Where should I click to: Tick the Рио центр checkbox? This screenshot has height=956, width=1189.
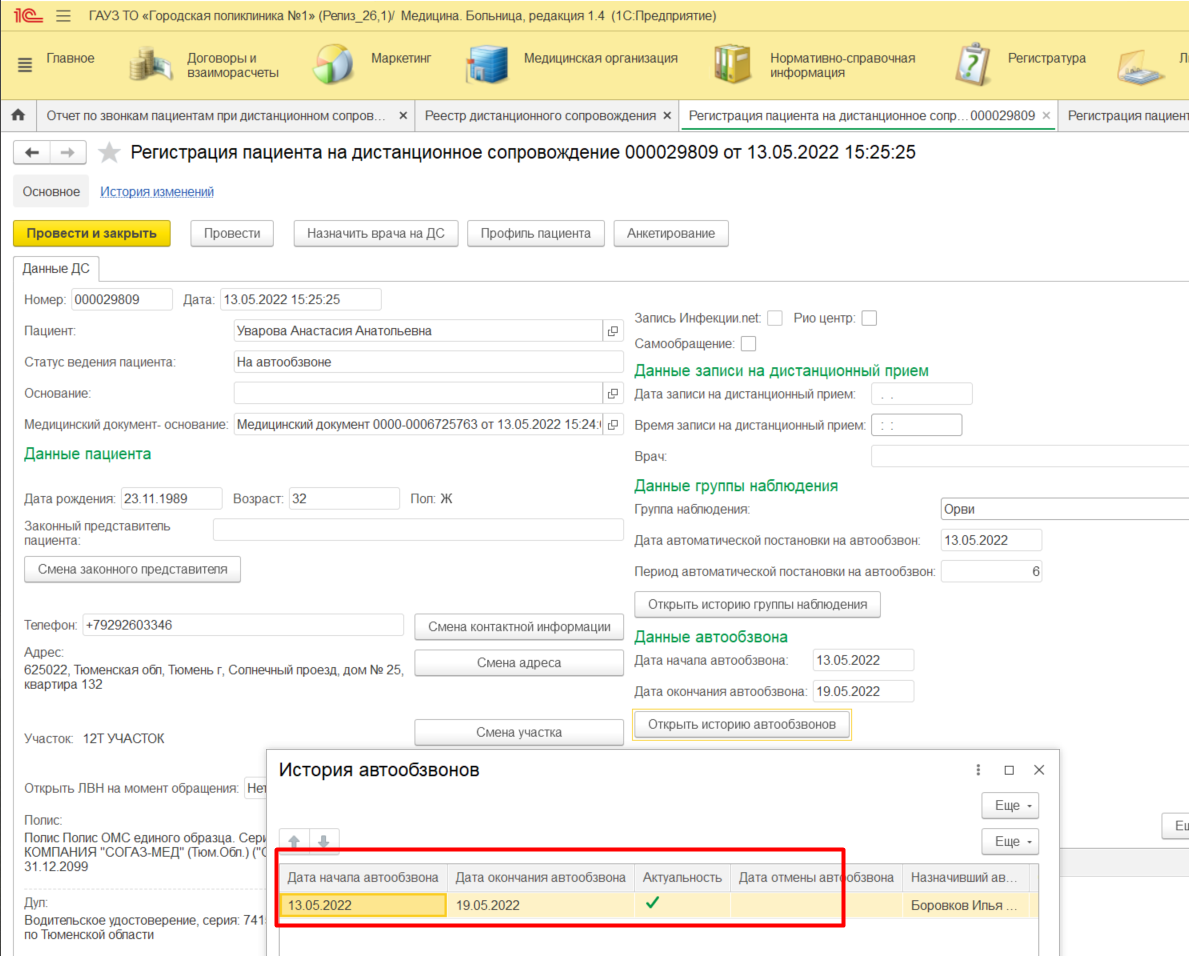coord(869,318)
